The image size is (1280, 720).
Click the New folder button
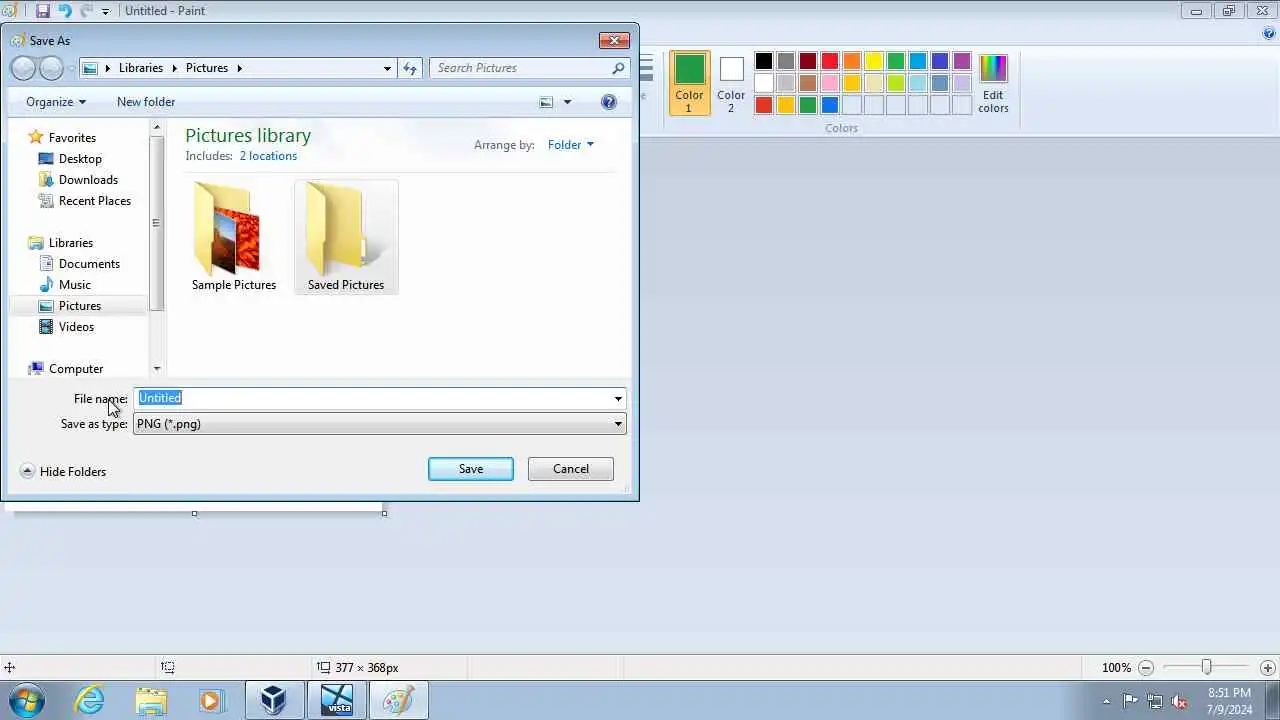click(146, 102)
